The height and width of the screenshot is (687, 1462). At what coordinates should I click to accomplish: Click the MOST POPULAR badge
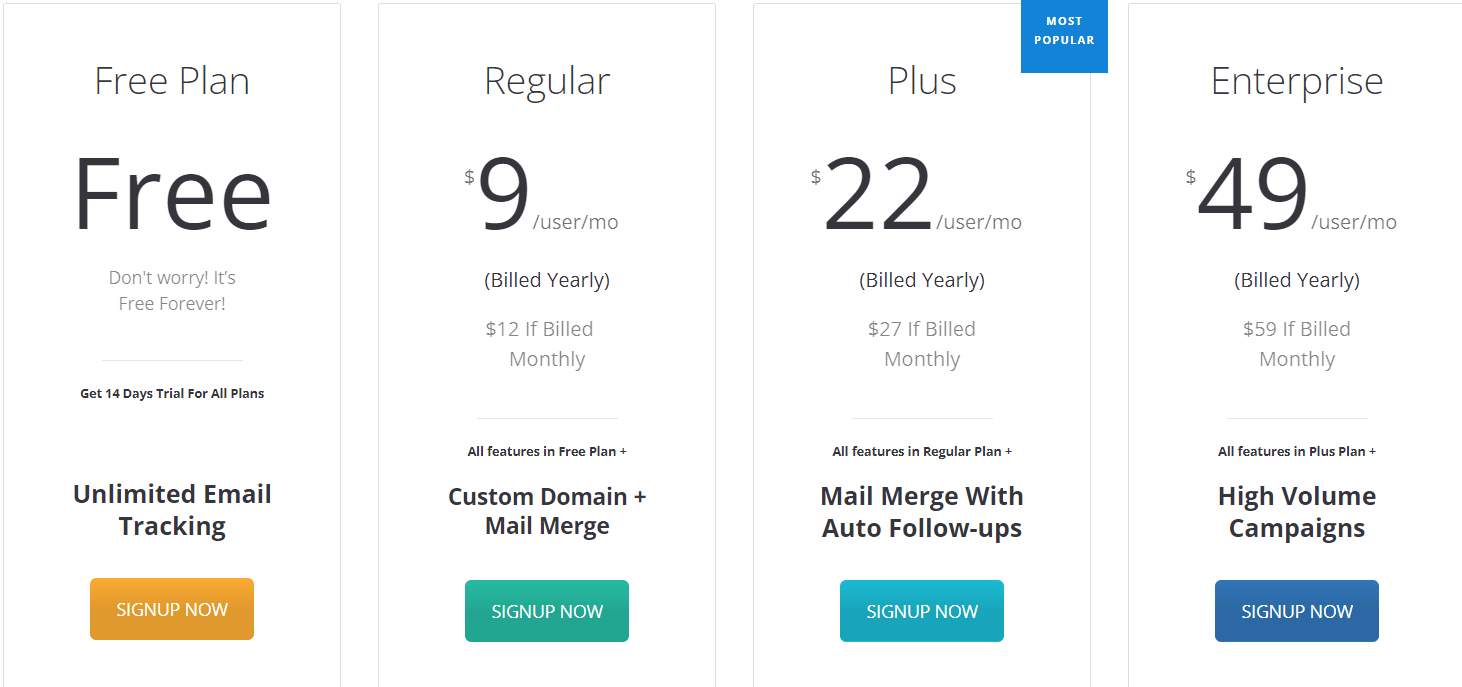click(1064, 31)
